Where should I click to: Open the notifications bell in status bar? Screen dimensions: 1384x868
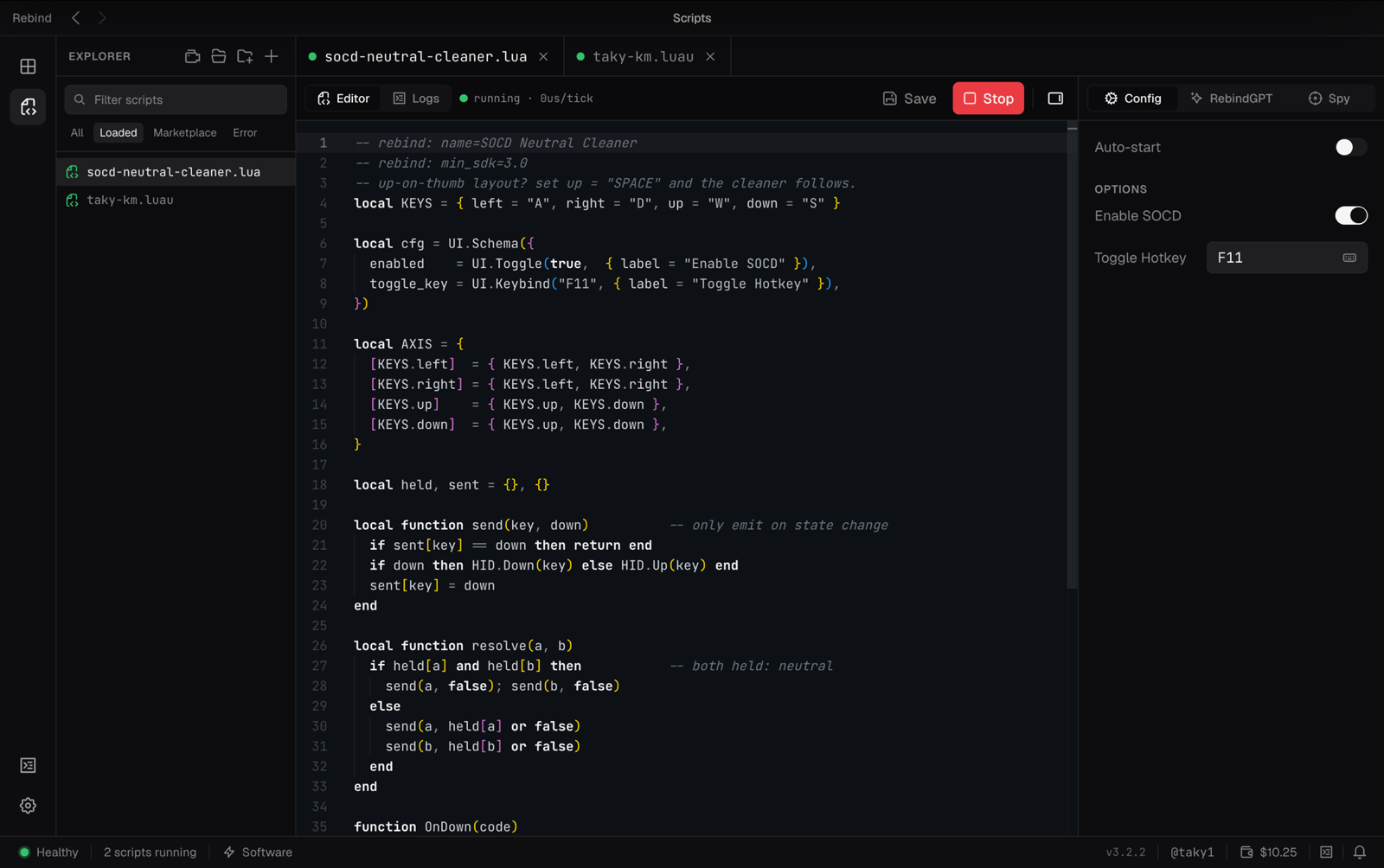point(1360,852)
